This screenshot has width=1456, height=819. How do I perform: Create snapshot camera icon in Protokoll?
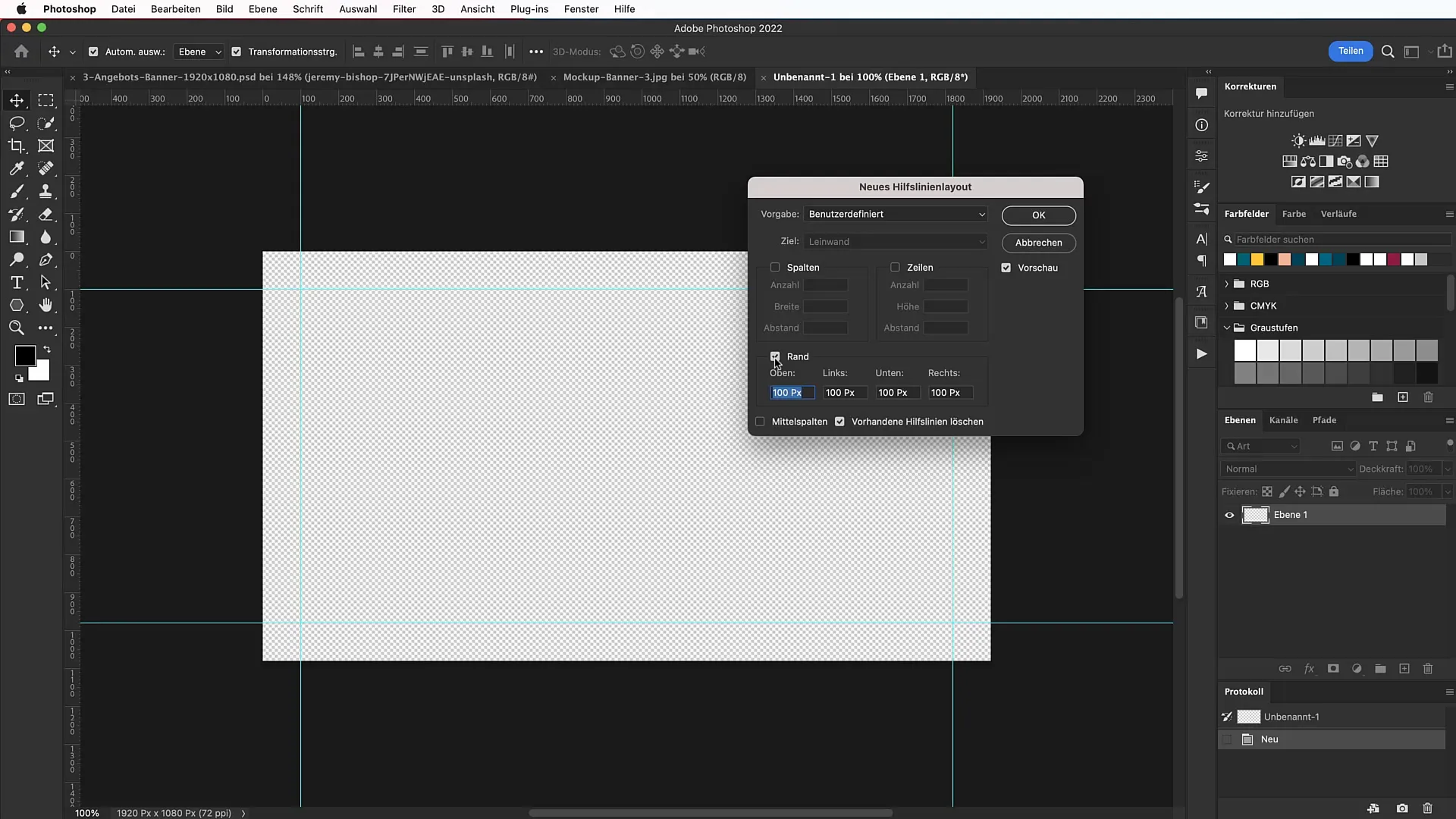coord(1402,808)
